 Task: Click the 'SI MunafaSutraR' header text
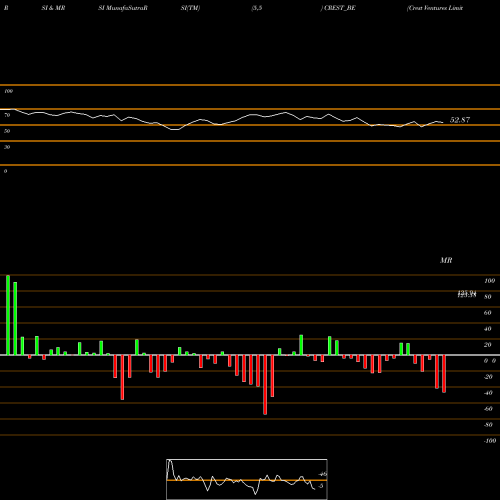[123, 8]
